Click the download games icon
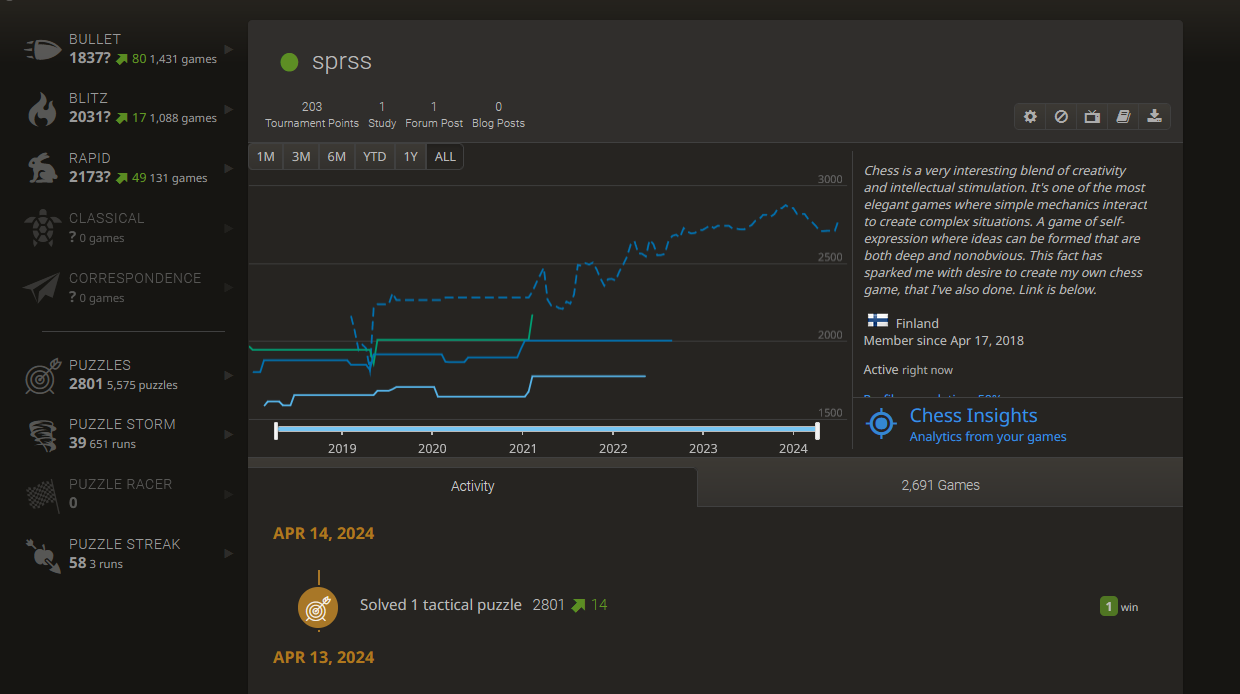 [1154, 117]
